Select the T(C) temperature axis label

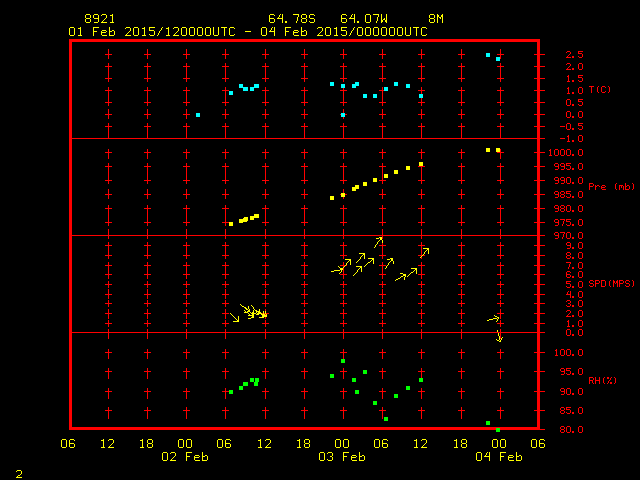(599, 90)
